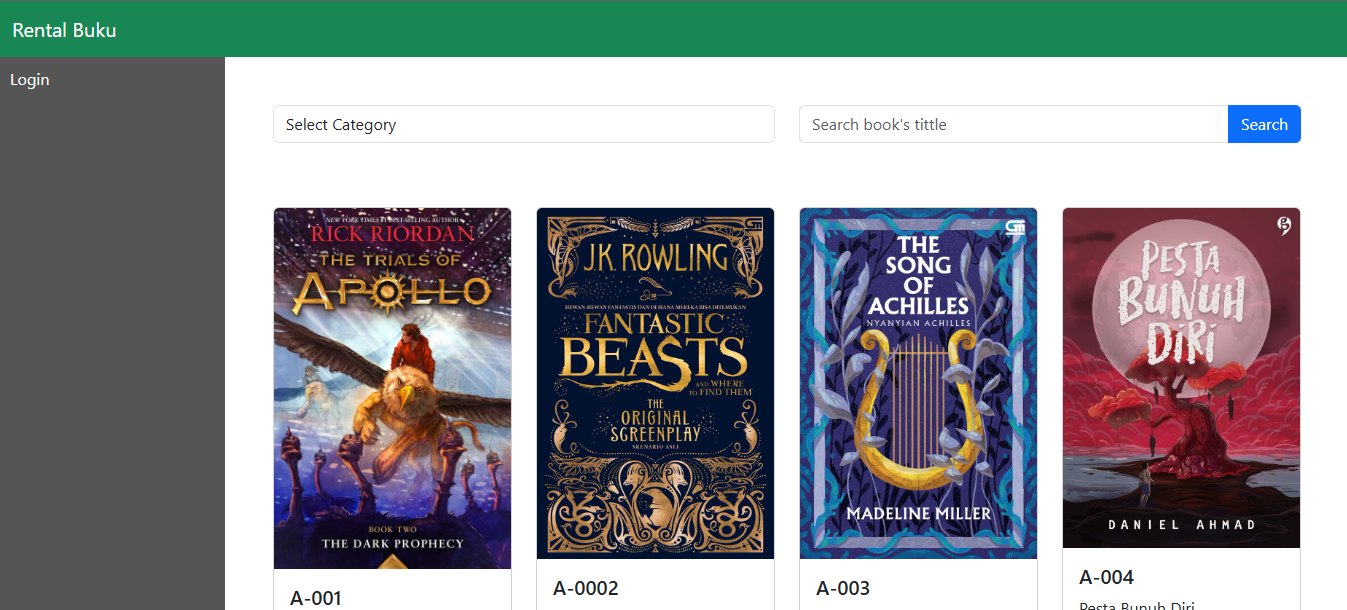Click the Rental Buku brand in navbar
The image size is (1347, 610).
[x=64, y=30]
